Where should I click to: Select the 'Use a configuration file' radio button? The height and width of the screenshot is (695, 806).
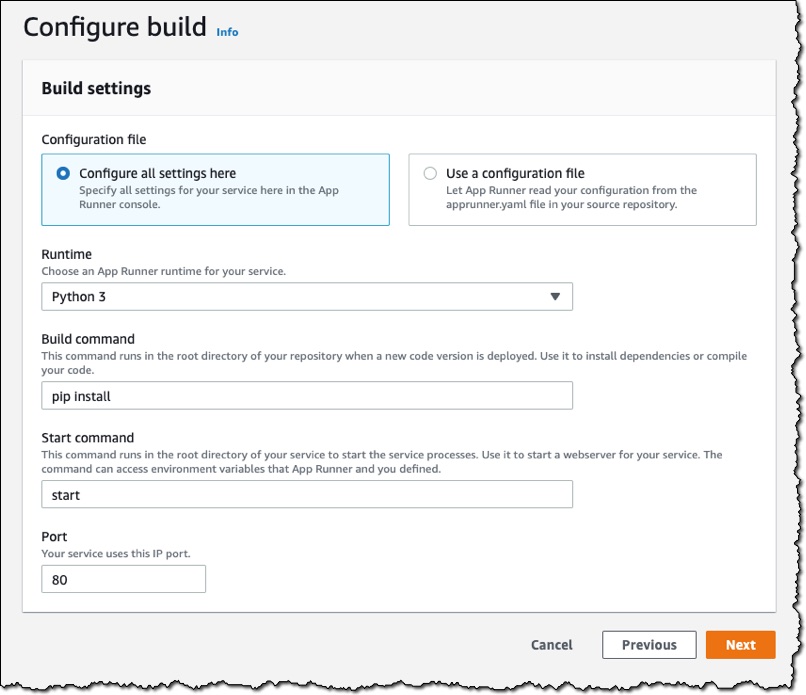pyautogui.click(x=430, y=173)
